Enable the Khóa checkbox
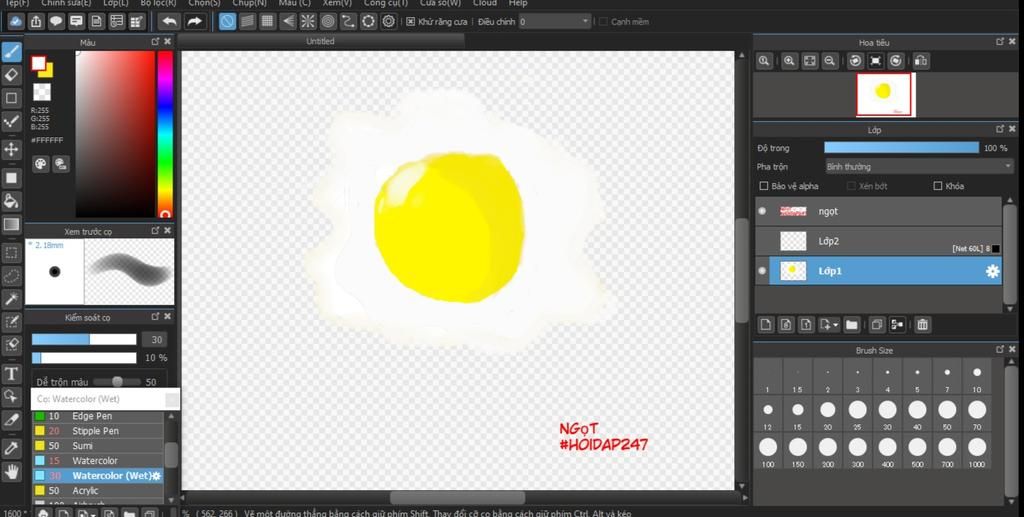 [938, 186]
